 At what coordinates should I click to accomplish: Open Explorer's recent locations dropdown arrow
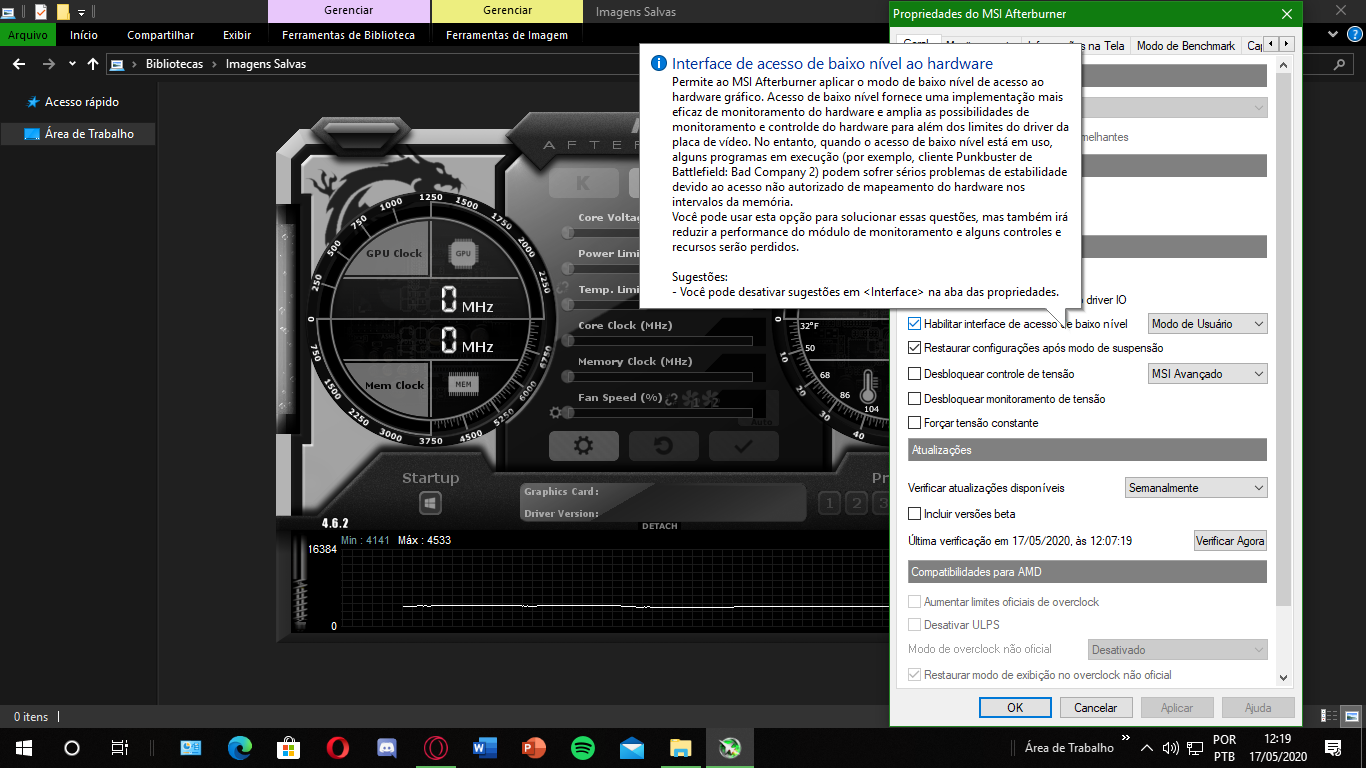point(73,64)
